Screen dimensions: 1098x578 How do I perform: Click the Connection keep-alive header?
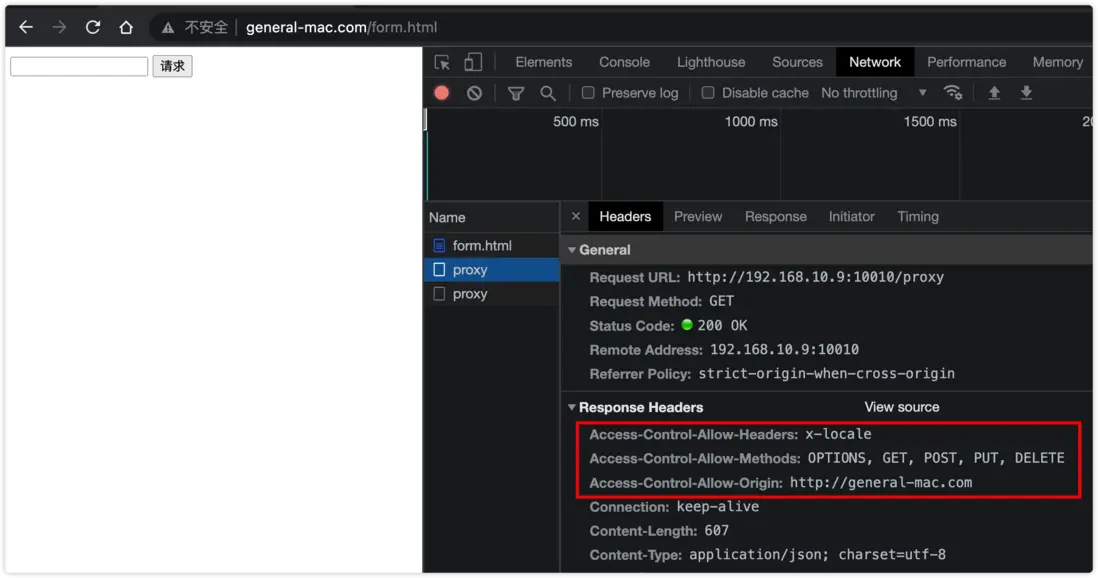(x=674, y=507)
